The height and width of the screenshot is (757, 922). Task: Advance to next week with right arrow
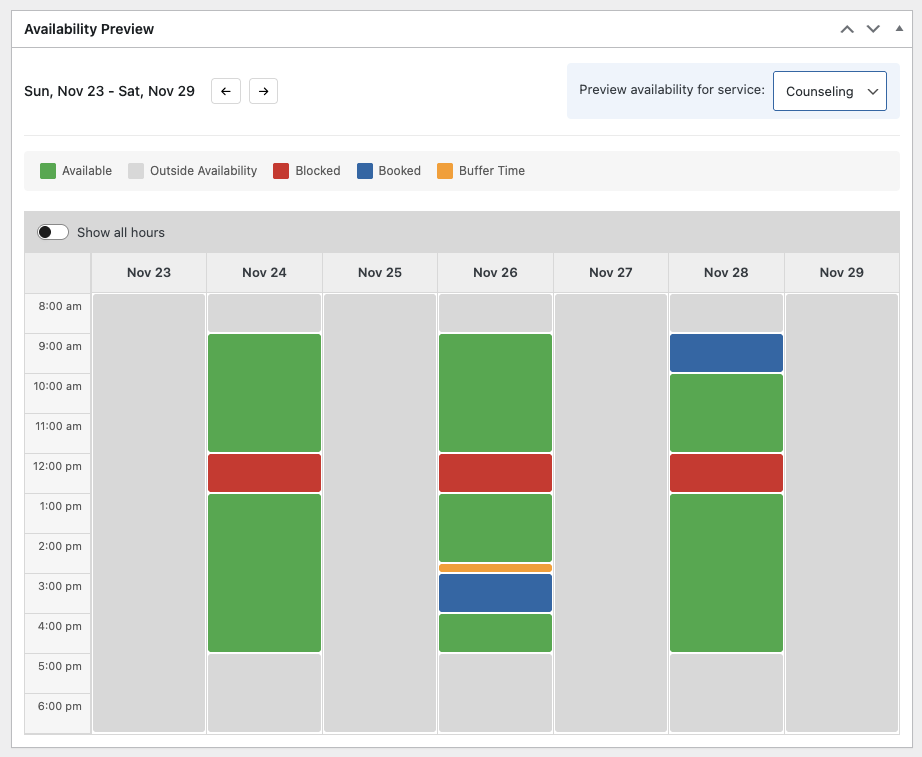pyautogui.click(x=263, y=91)
